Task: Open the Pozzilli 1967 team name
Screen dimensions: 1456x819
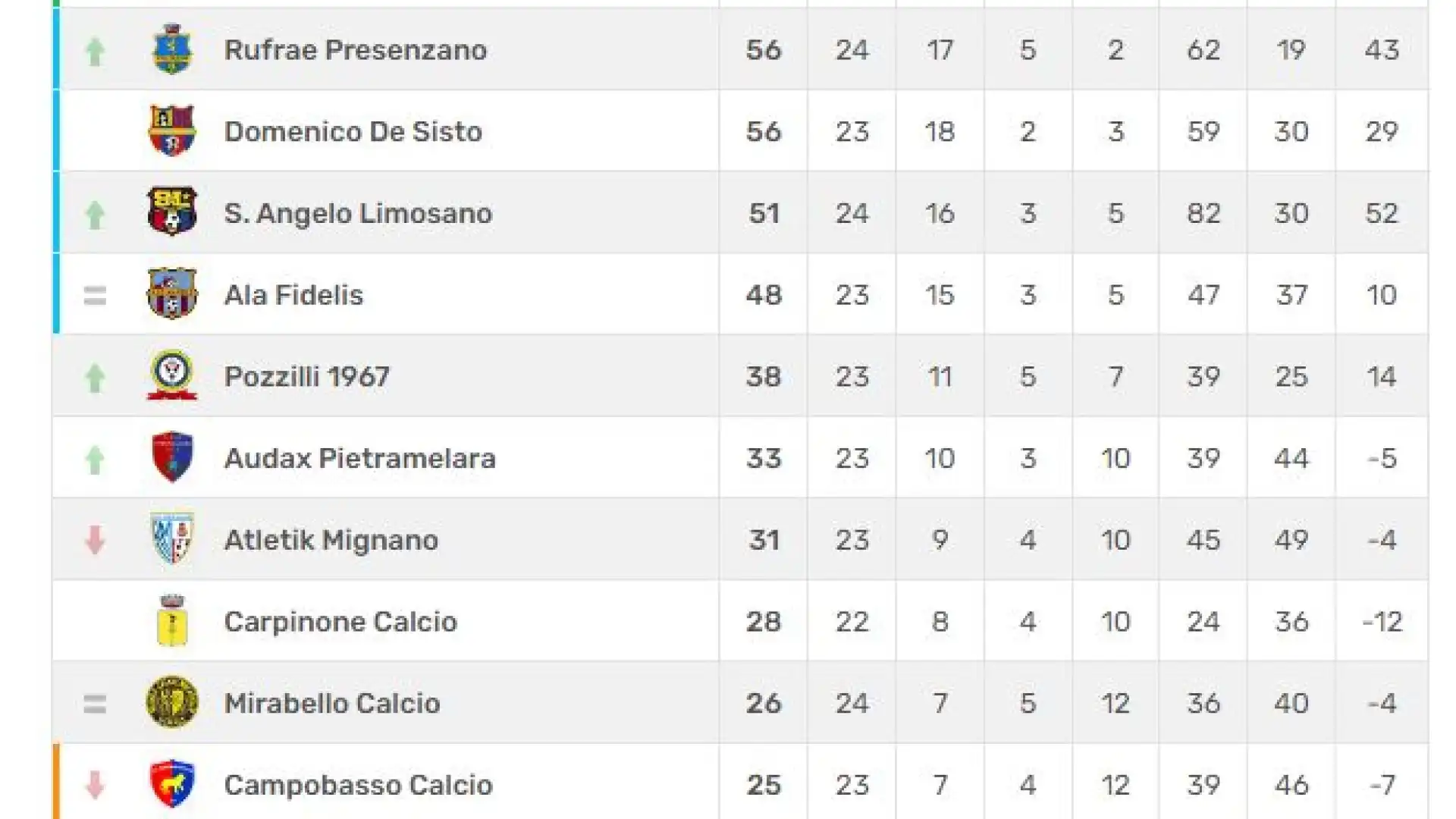Action: pos(307,377)
